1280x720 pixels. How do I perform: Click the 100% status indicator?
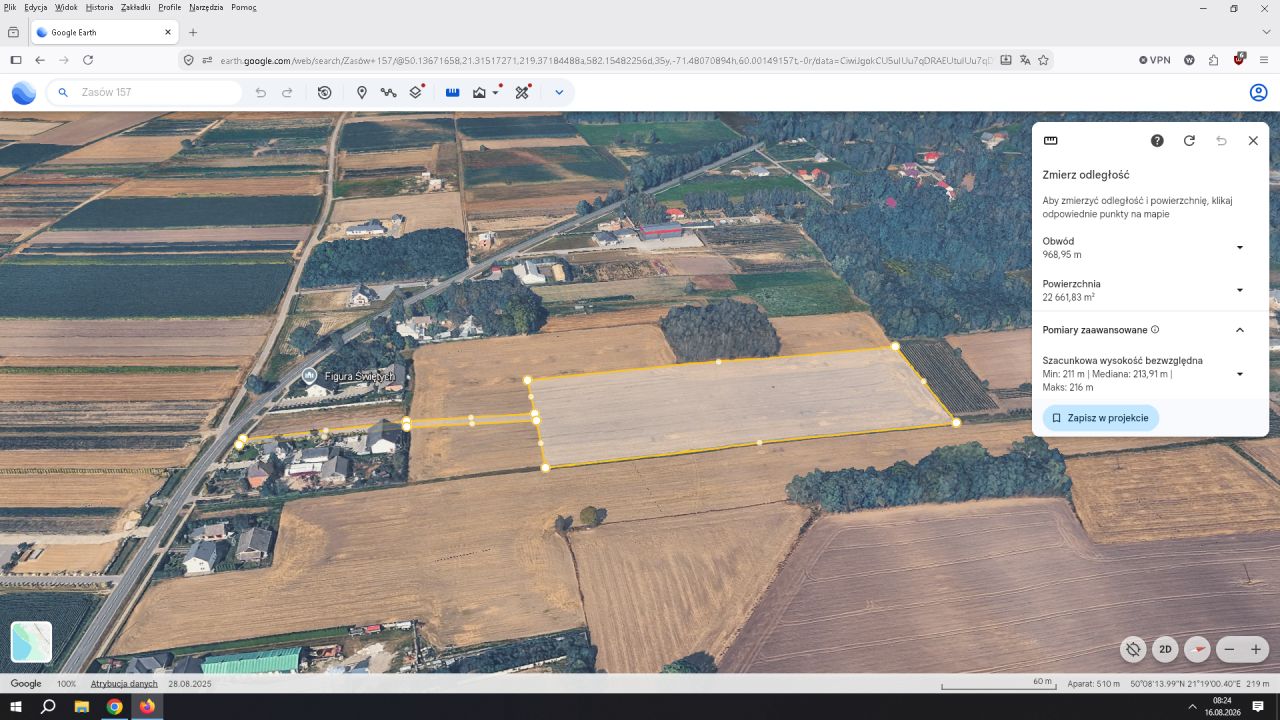pyautogui.click(x=66, y=684)
